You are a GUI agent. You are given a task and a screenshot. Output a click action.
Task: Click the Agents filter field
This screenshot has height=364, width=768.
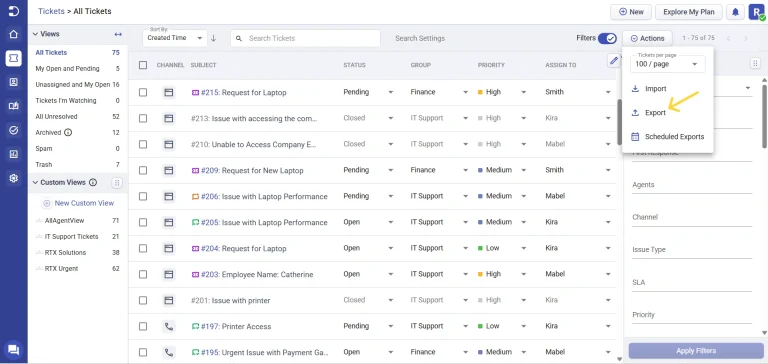(692, 185)
